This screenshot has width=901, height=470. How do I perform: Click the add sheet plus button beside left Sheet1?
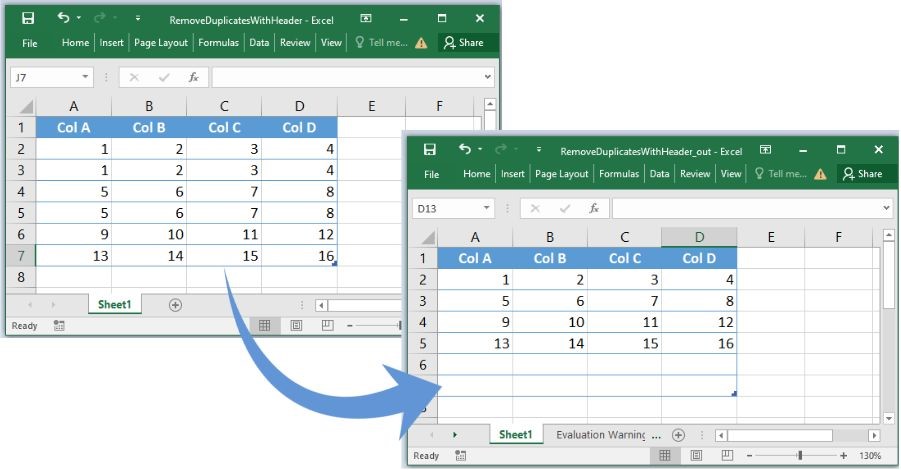coord(175,304)
